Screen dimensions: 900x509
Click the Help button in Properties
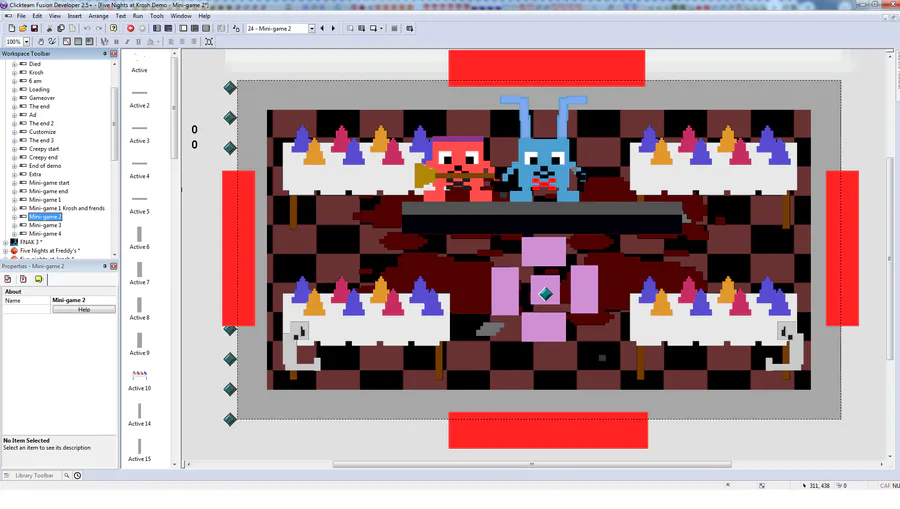pyautogui.click(x=84, y=309)
